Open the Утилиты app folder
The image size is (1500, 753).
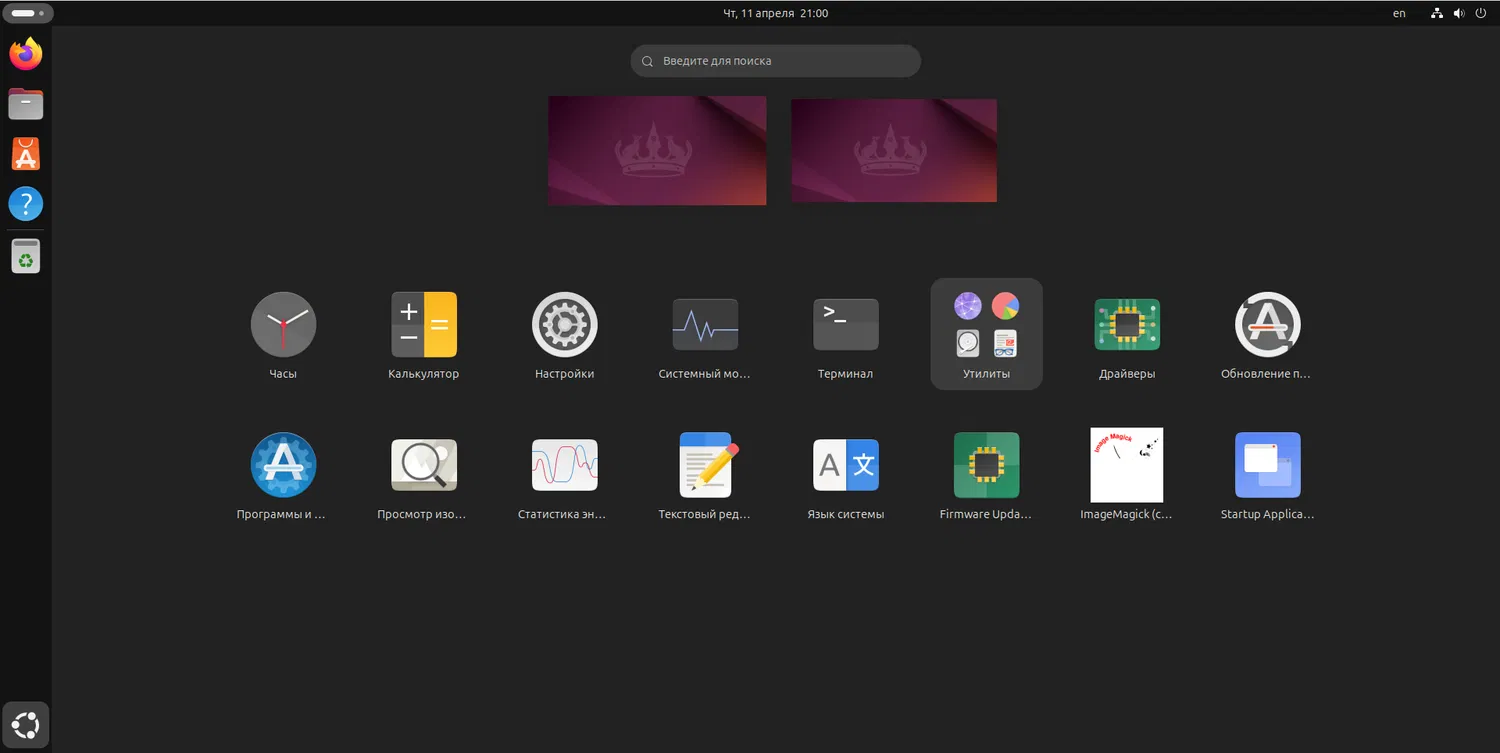tap(986, 335)
